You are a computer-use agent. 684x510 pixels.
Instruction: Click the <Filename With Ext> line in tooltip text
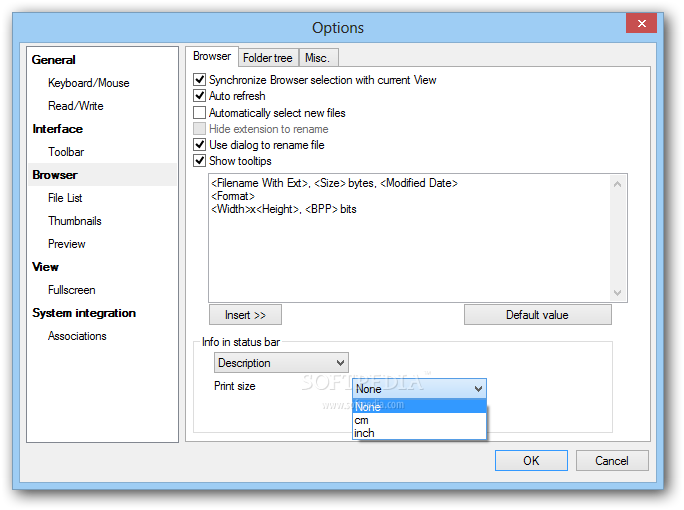(334, 183)
